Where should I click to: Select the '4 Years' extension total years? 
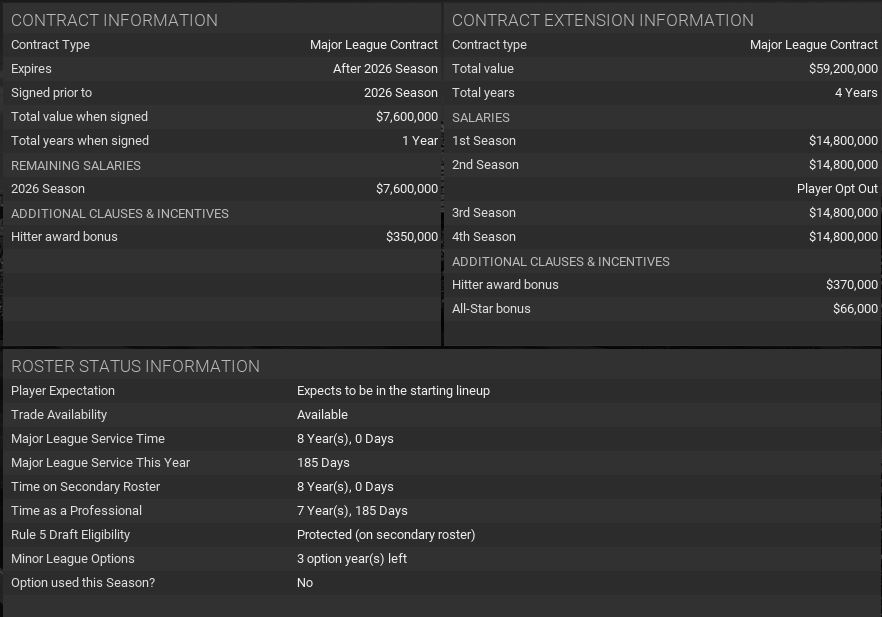coord(856,93)
